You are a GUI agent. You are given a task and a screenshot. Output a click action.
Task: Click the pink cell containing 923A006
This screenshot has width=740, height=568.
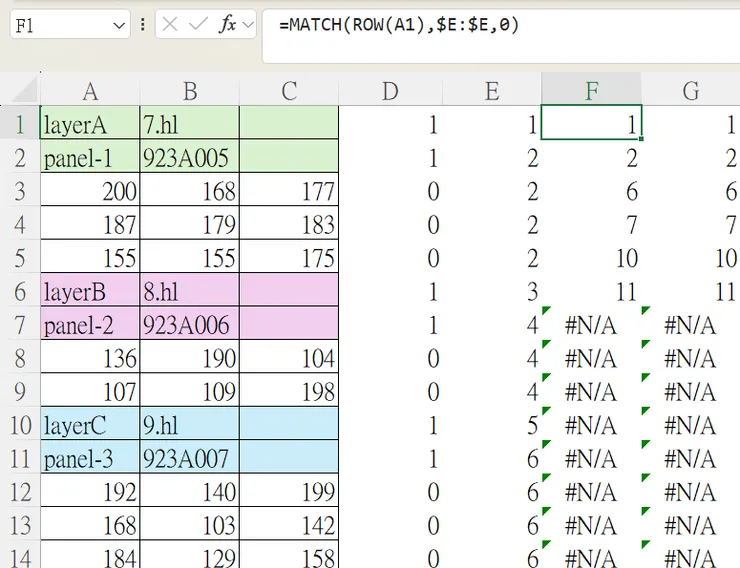coord(190,325)
